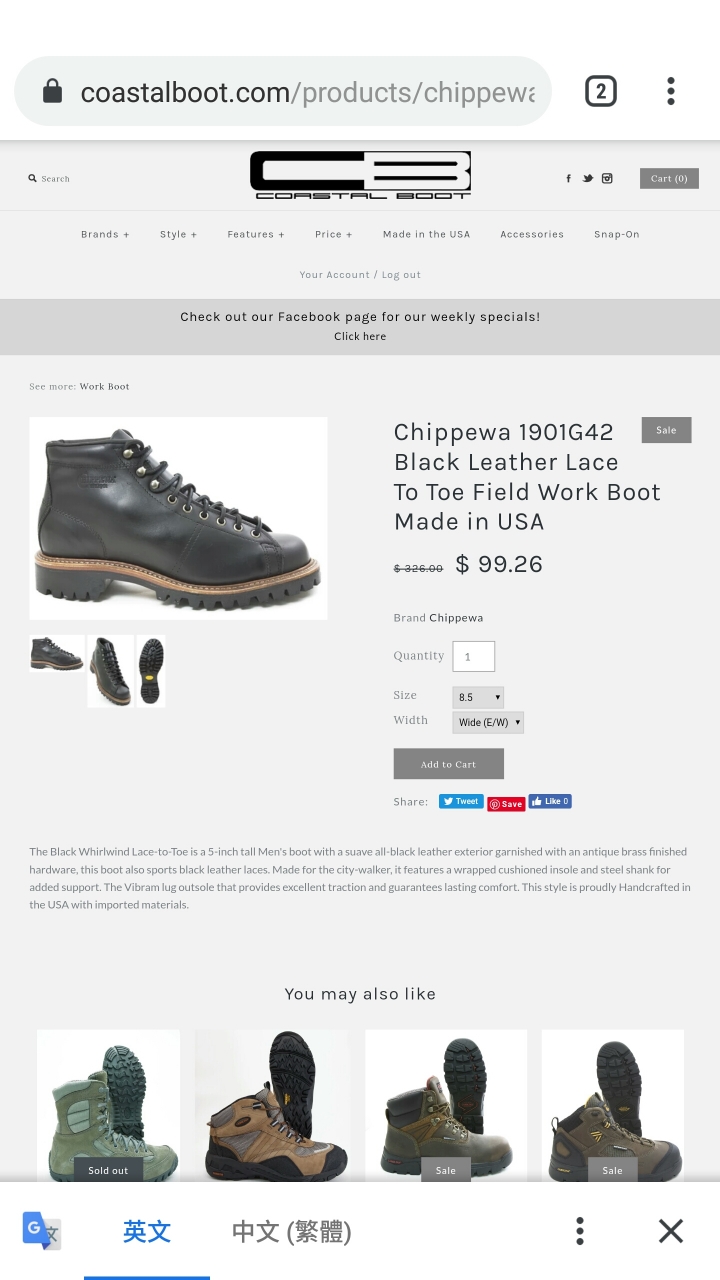
Task: Click the Quantity input field
Action: 474,657
